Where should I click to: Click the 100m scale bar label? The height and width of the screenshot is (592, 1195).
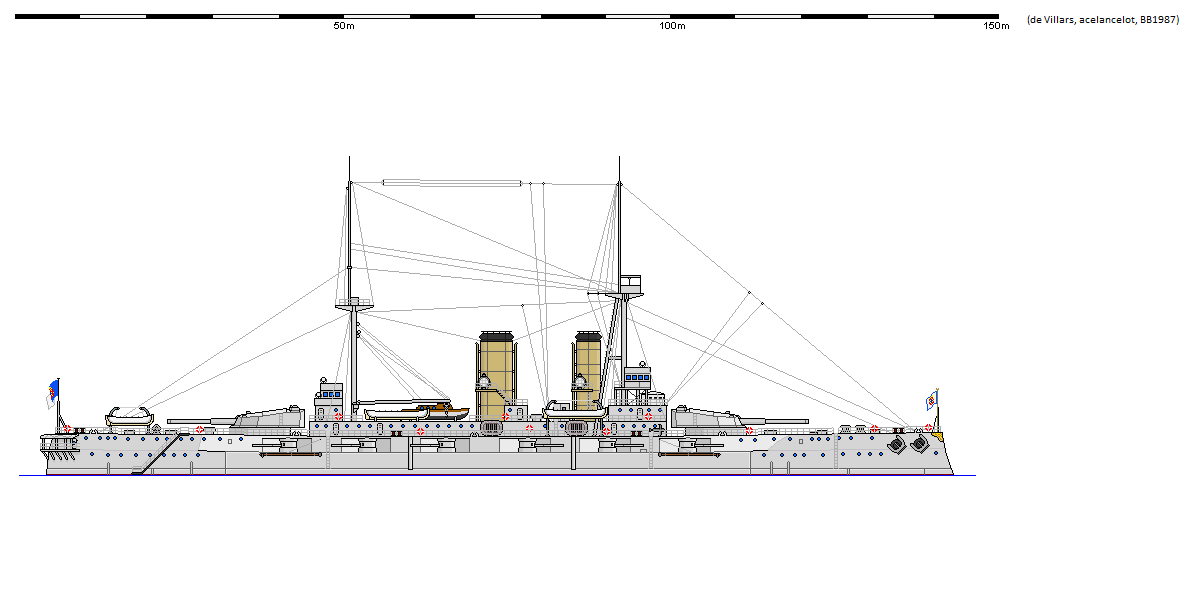672,26
